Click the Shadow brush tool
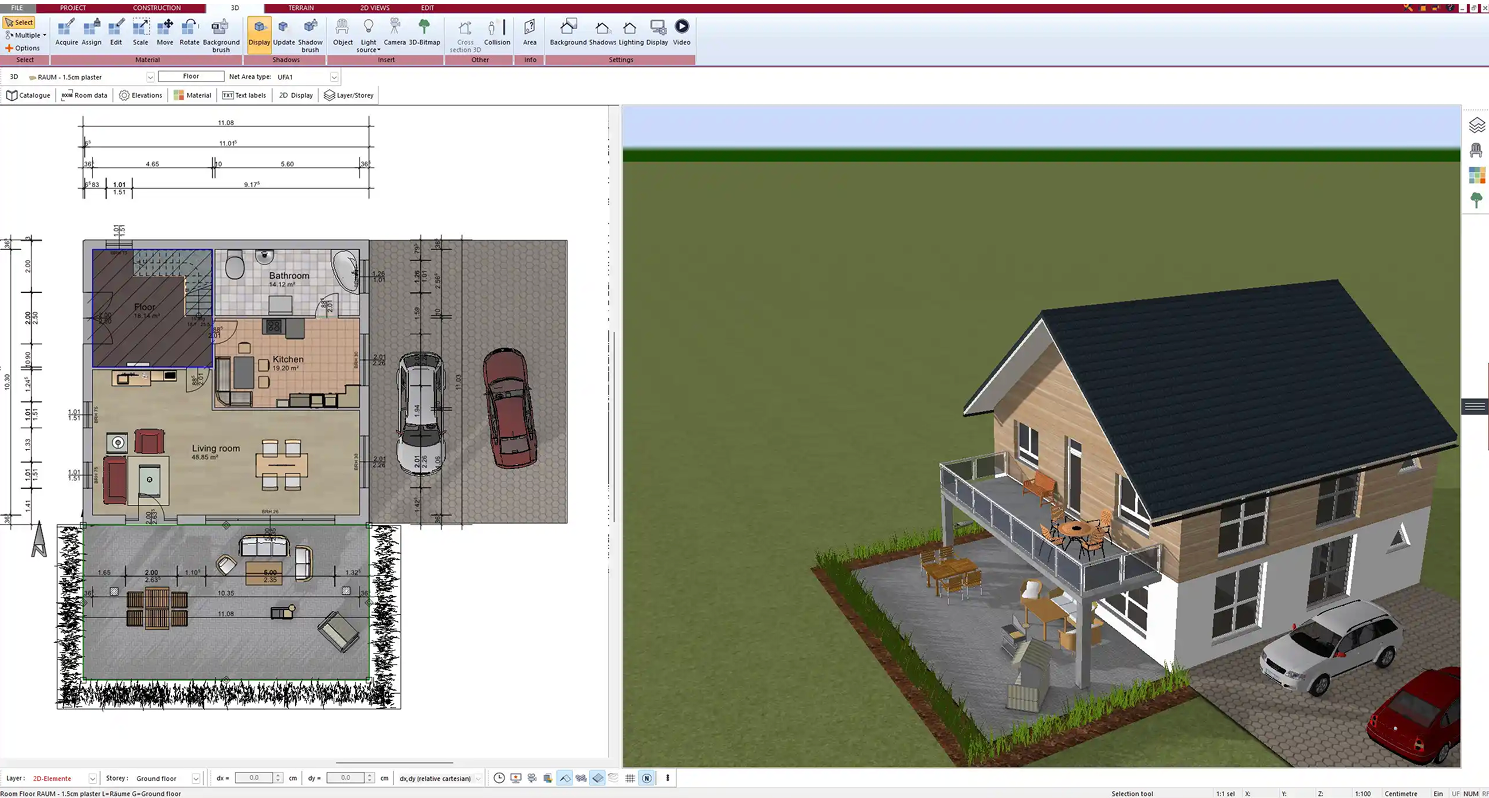1489x798 pixels. point(310,35)
